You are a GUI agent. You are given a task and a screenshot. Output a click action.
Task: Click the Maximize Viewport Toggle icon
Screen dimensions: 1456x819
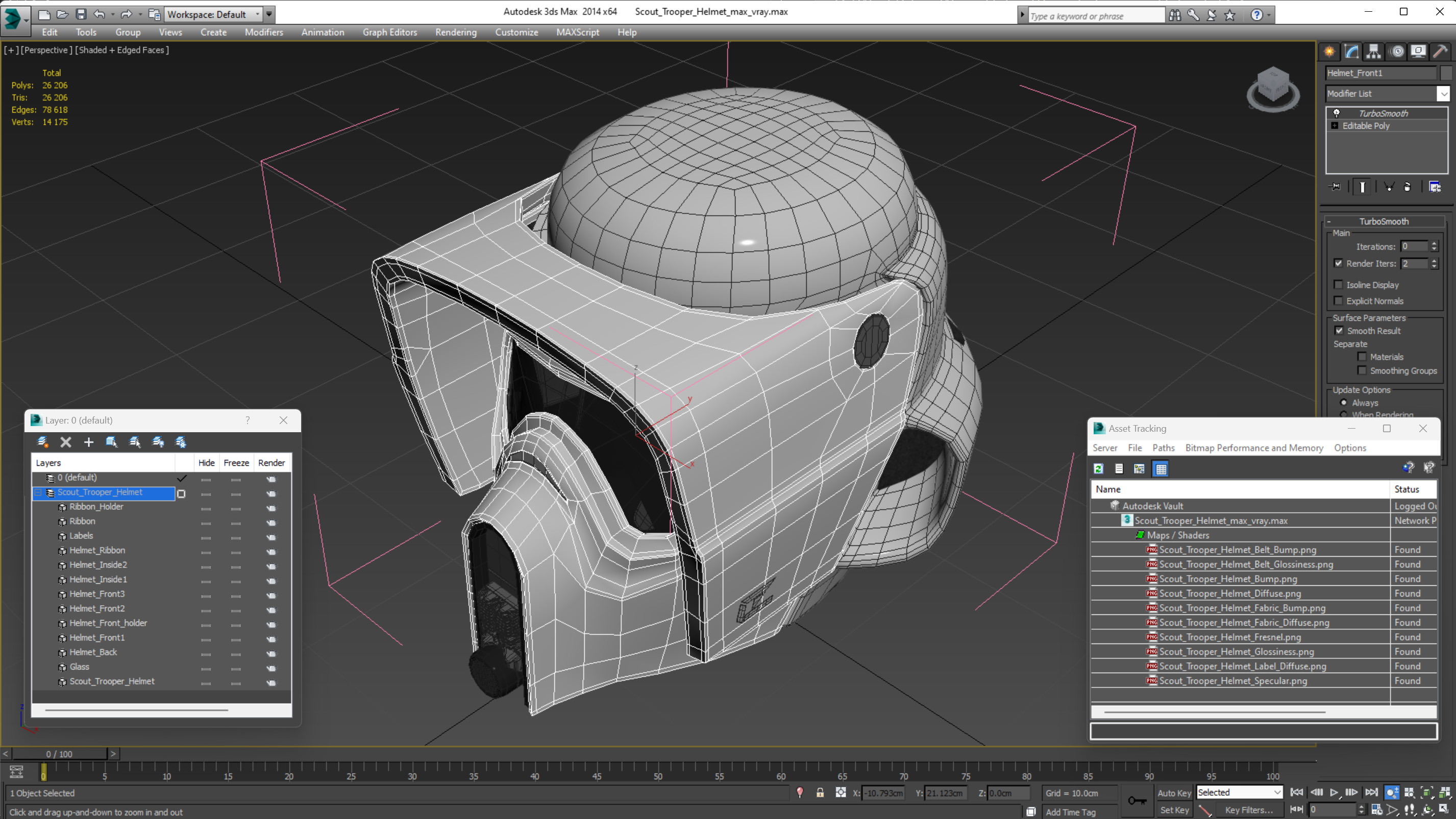pyautogui.click(x=1444, y=809)
